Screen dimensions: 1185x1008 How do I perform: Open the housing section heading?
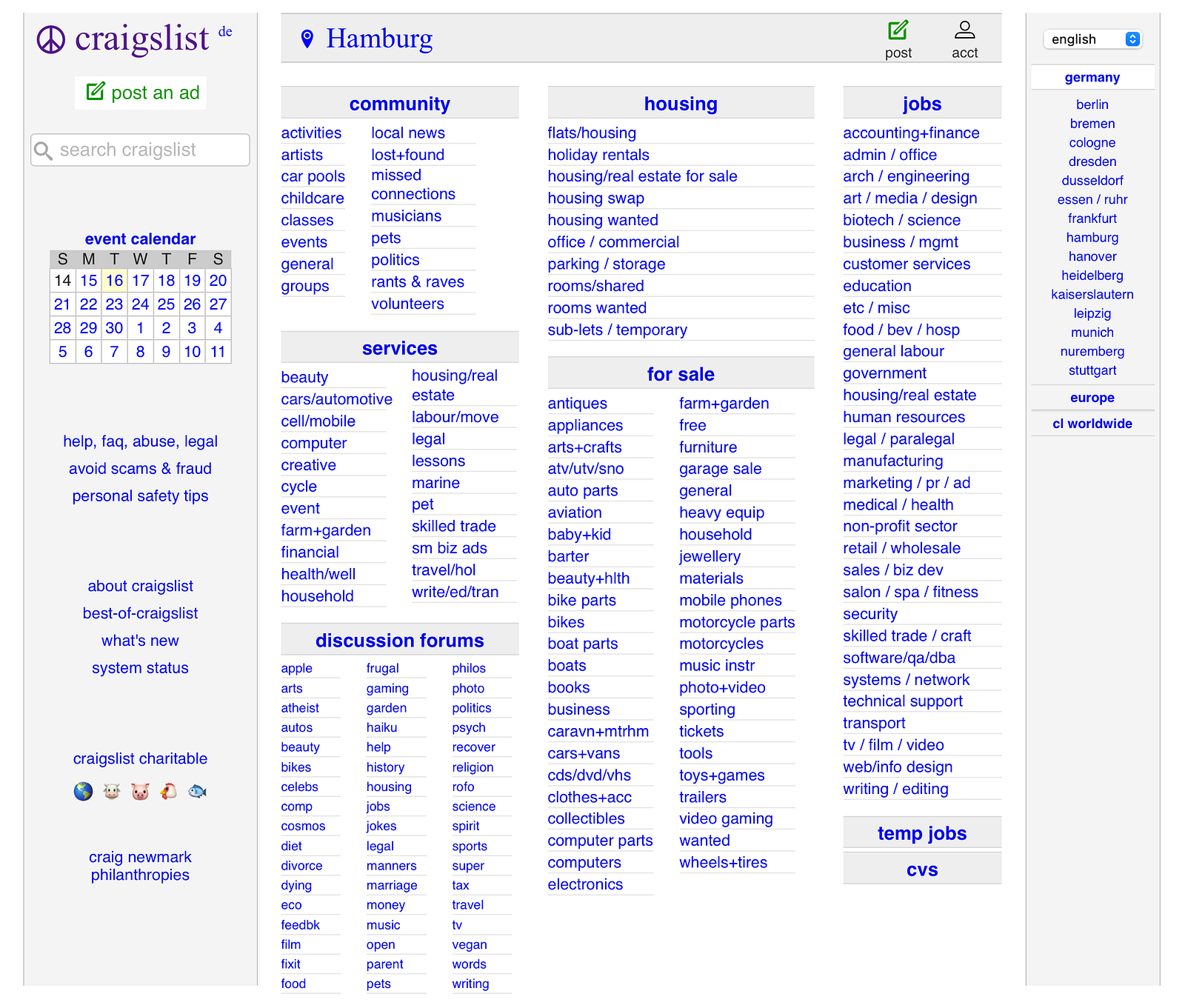[681, 104]
